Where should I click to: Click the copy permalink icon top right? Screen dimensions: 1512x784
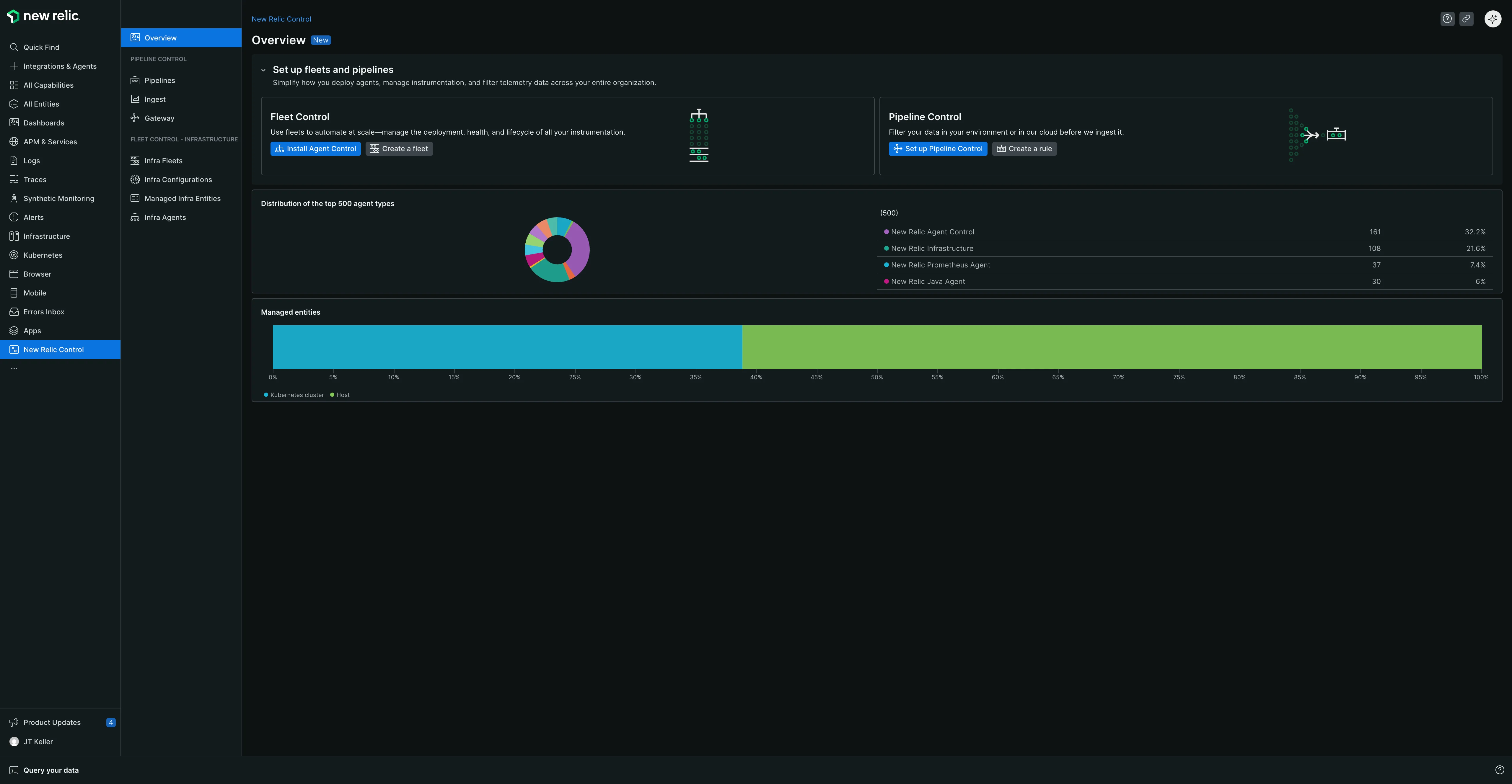[1466, 18]
